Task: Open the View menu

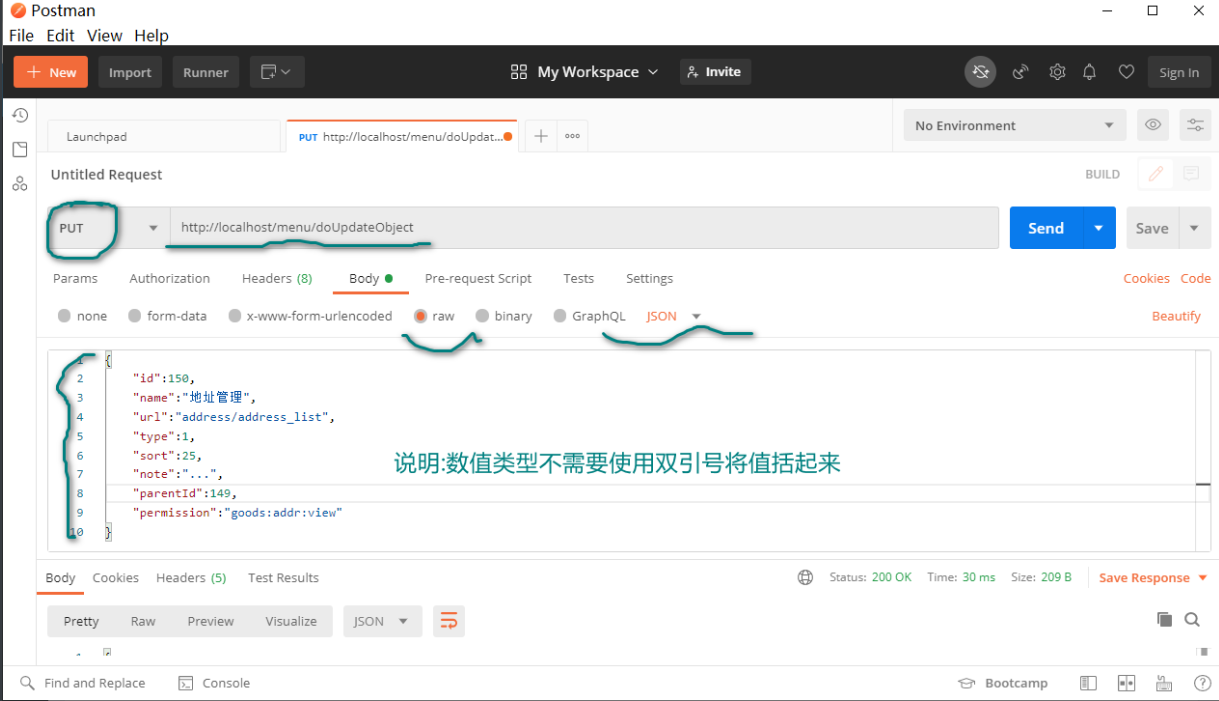Action: 104,36
